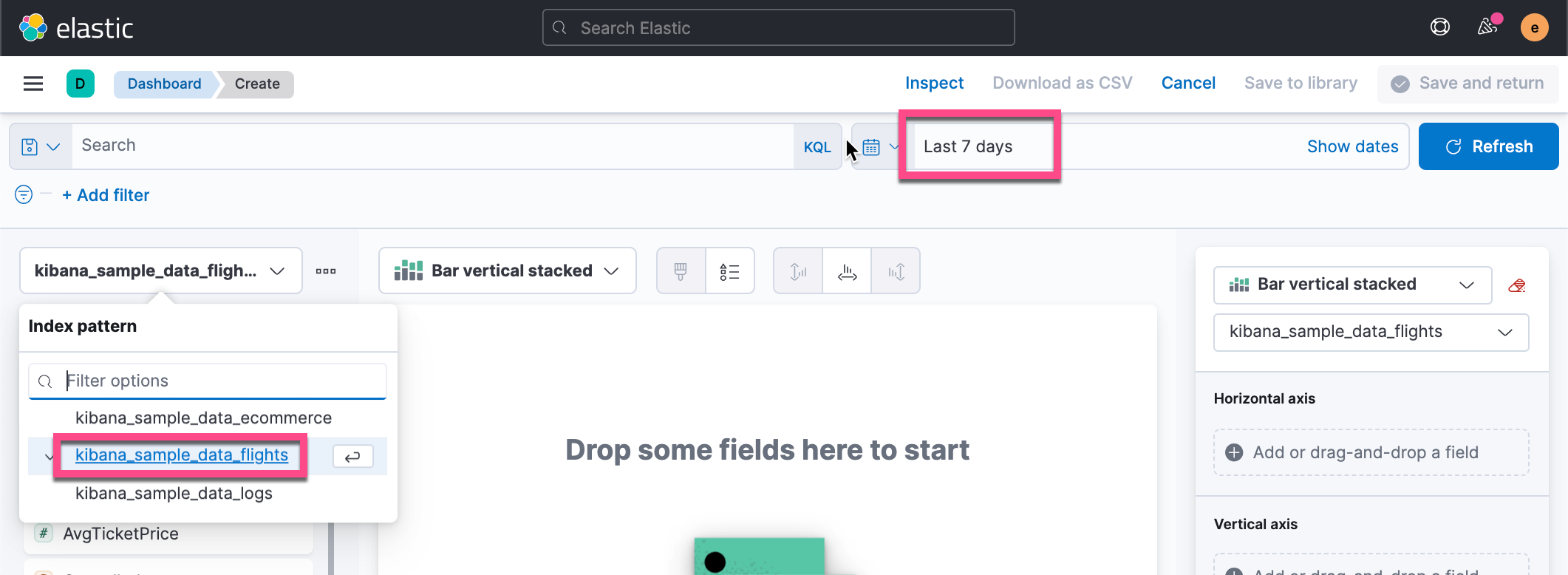Image resolution: width=1568 pixels, height=575 pixels.
Task: Open the saved query disk menu
Action: [x=41, y=146]
